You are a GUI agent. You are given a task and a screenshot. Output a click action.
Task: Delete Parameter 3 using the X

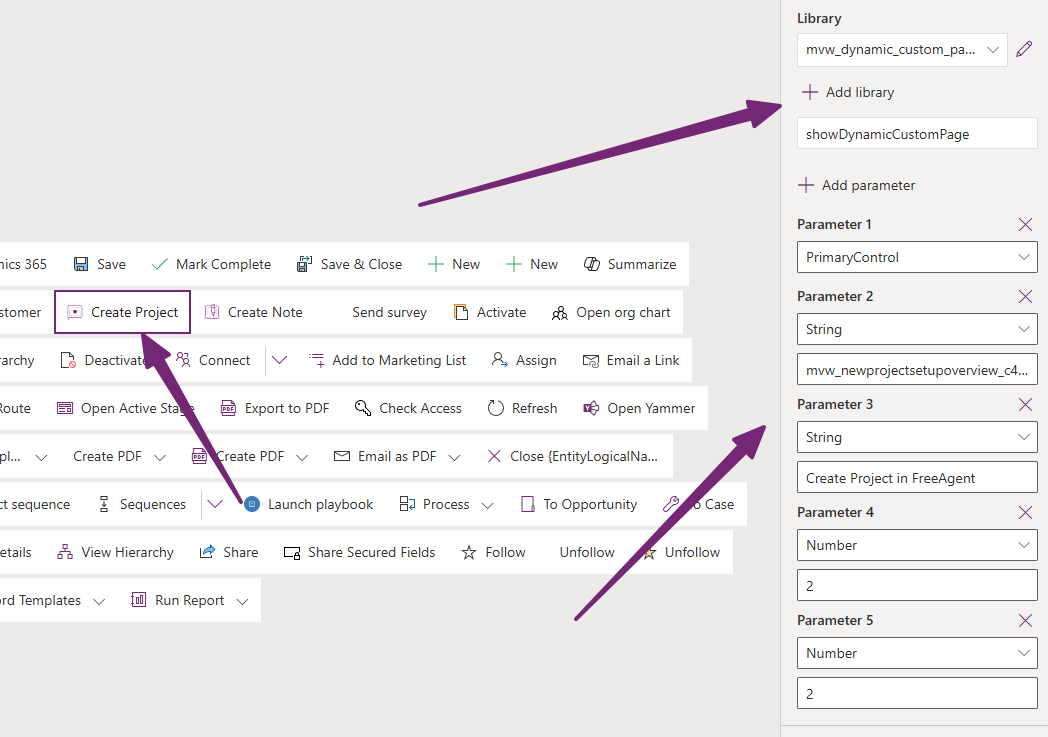pos(1025,404)
